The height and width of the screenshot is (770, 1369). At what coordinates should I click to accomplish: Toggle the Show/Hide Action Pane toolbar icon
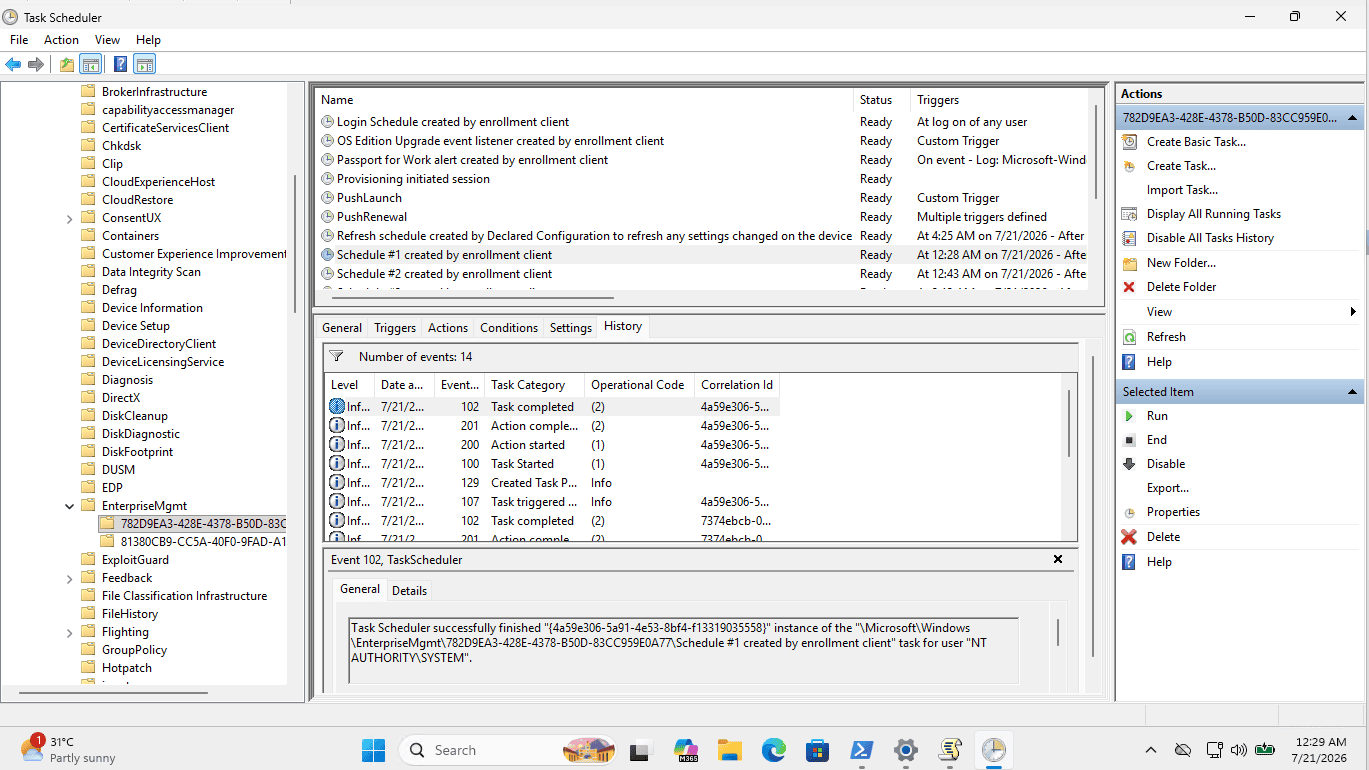pyautogui.click(x=144, y=65)
